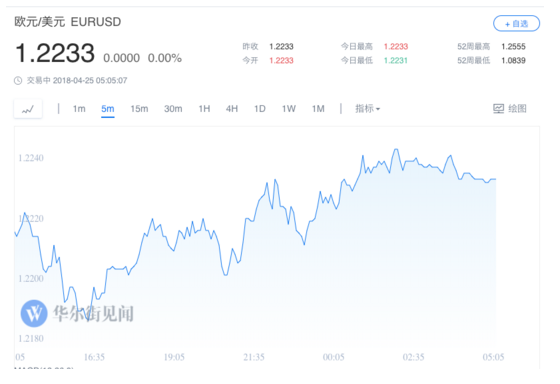The height and width of the screenshot is (384, 560).
Task: Select the 1H timeframe
Action: (x=204, y=109)
